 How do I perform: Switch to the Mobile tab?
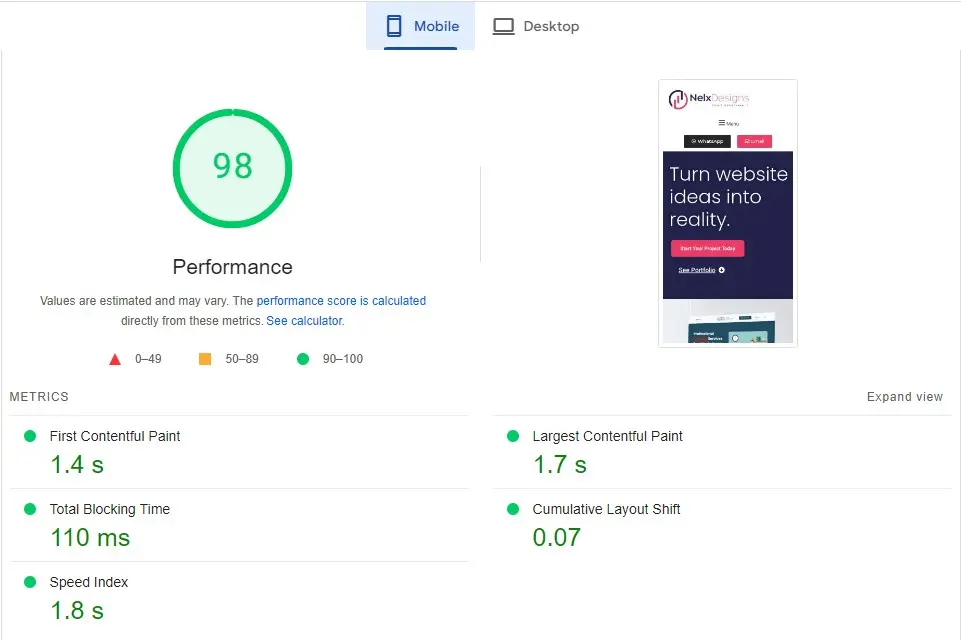pos(420,26)
